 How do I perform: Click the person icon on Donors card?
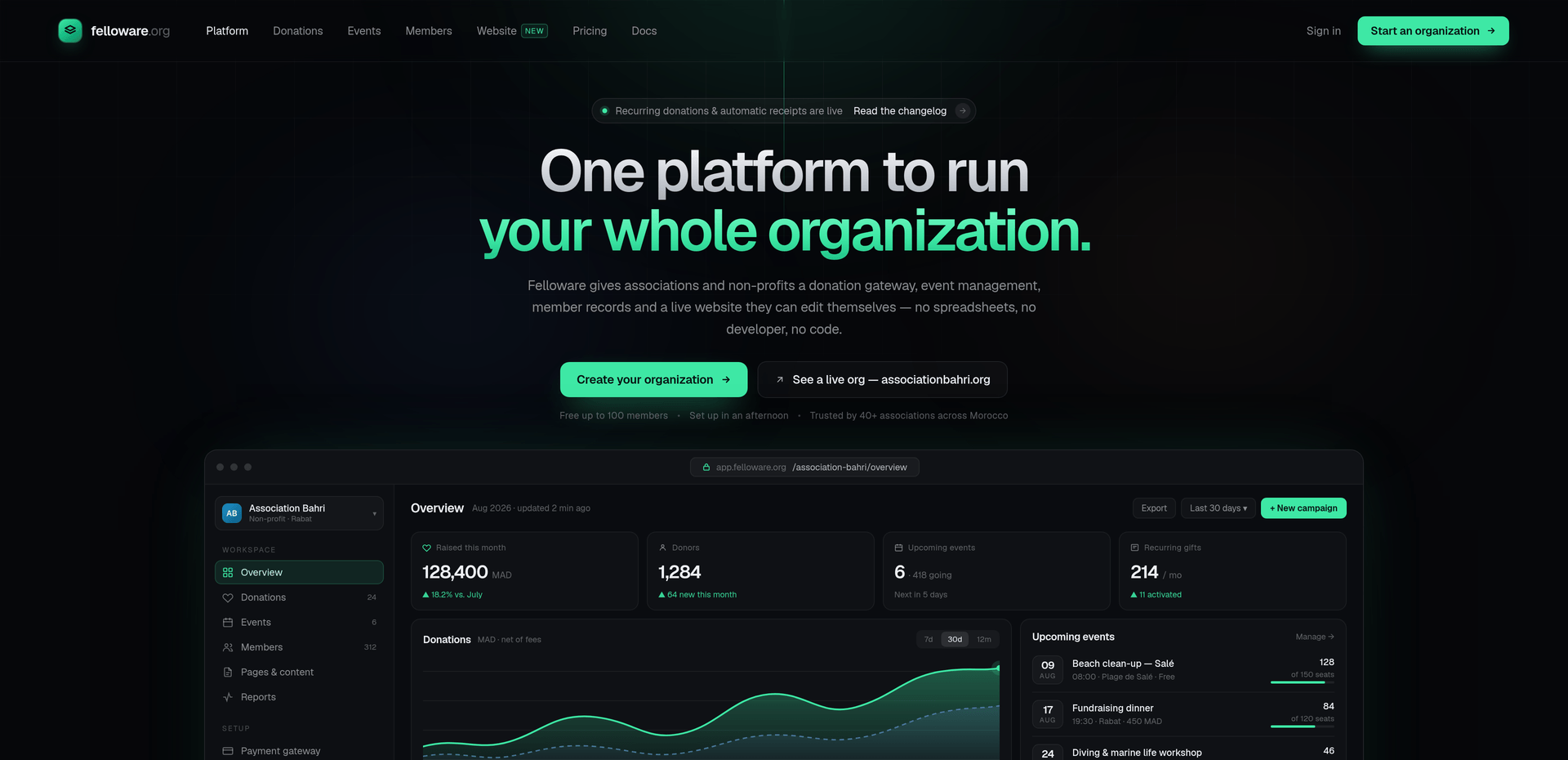tap(662, 548)
